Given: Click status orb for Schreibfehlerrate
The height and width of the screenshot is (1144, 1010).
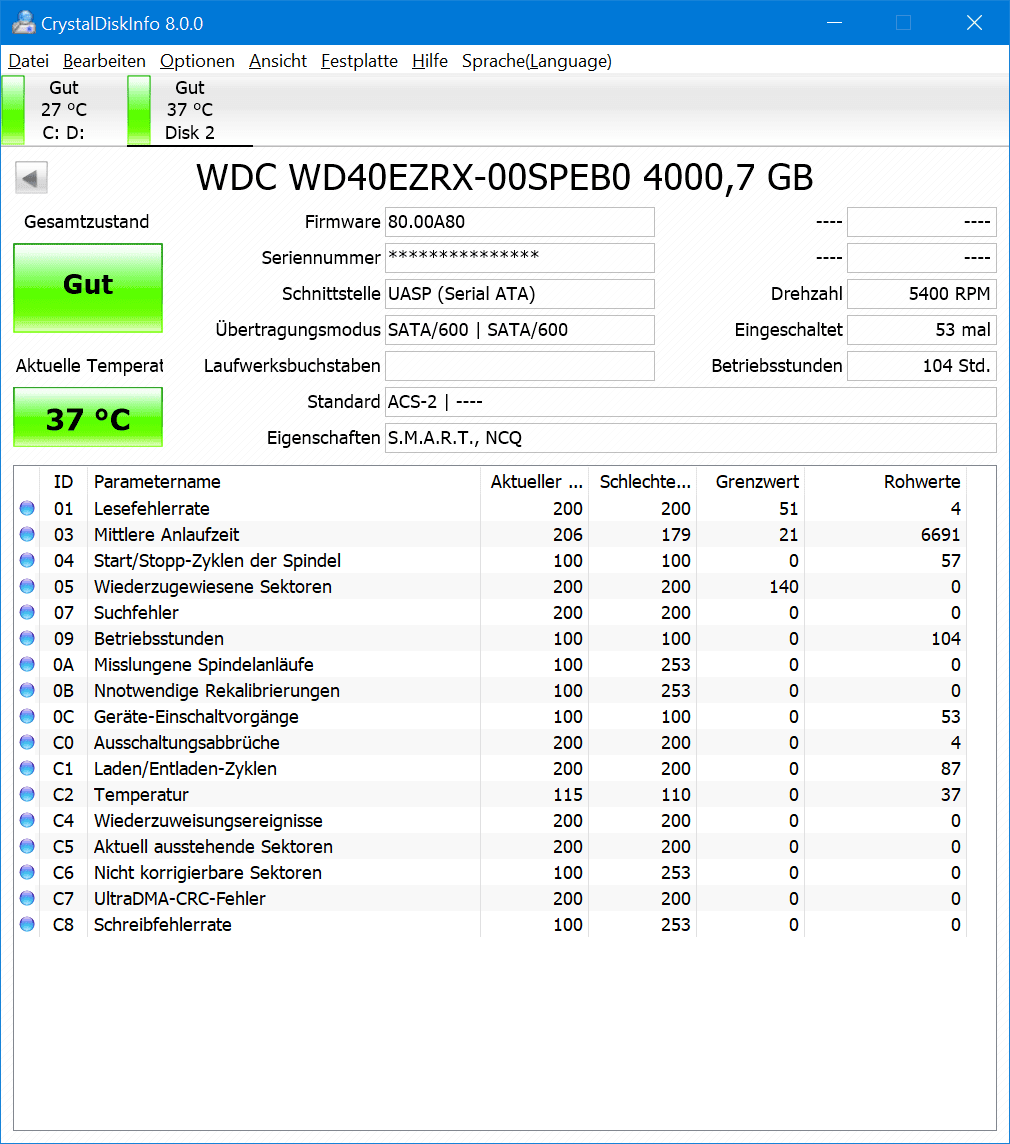Looking at the screenshot, I should [27, 924].
